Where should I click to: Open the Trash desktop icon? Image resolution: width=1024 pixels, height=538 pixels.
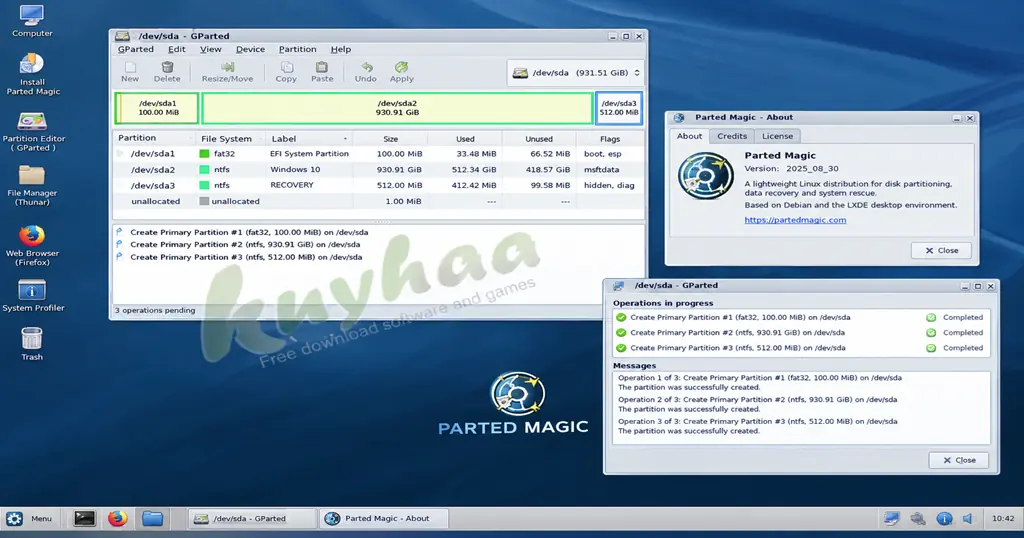pyautogui.click(x=31, y=344)
